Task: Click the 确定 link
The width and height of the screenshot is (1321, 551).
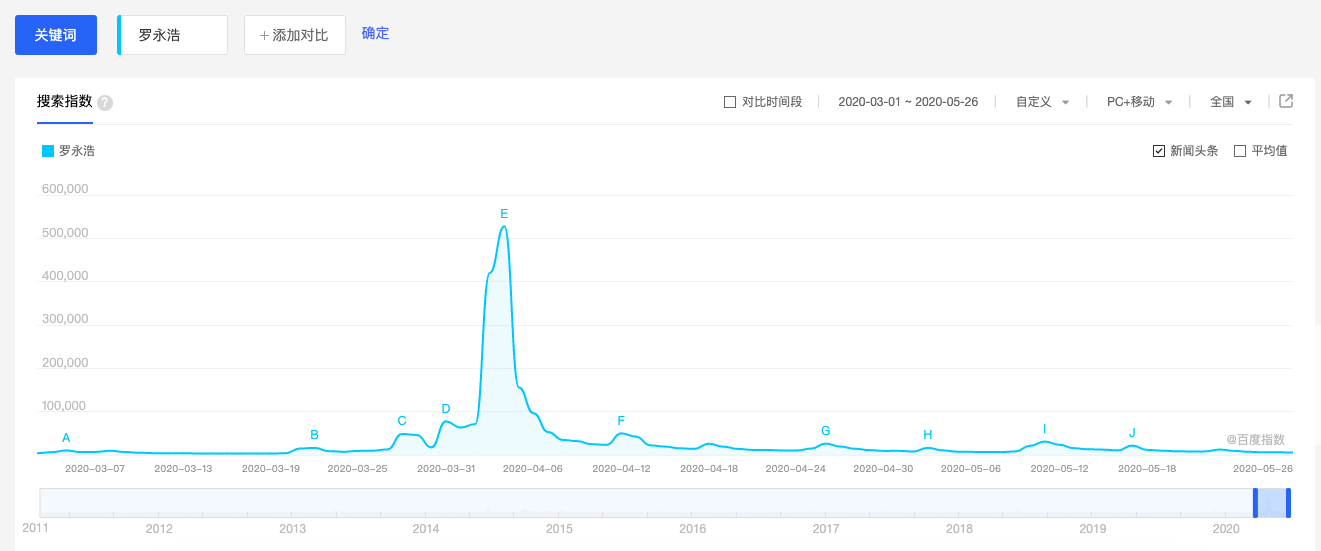Action: [x=376, y=33]
